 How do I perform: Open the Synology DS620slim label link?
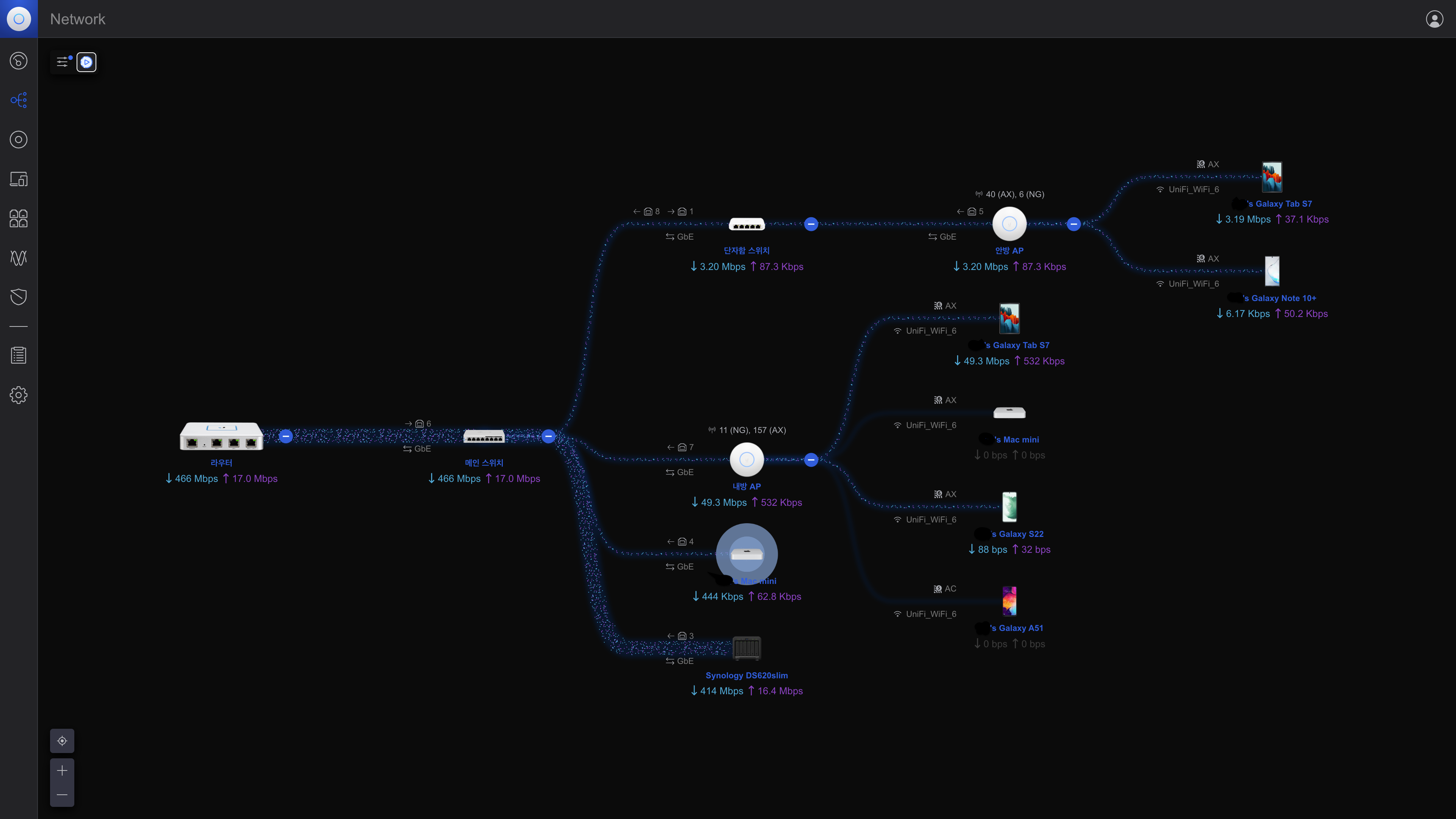click(x=747, y=675)
